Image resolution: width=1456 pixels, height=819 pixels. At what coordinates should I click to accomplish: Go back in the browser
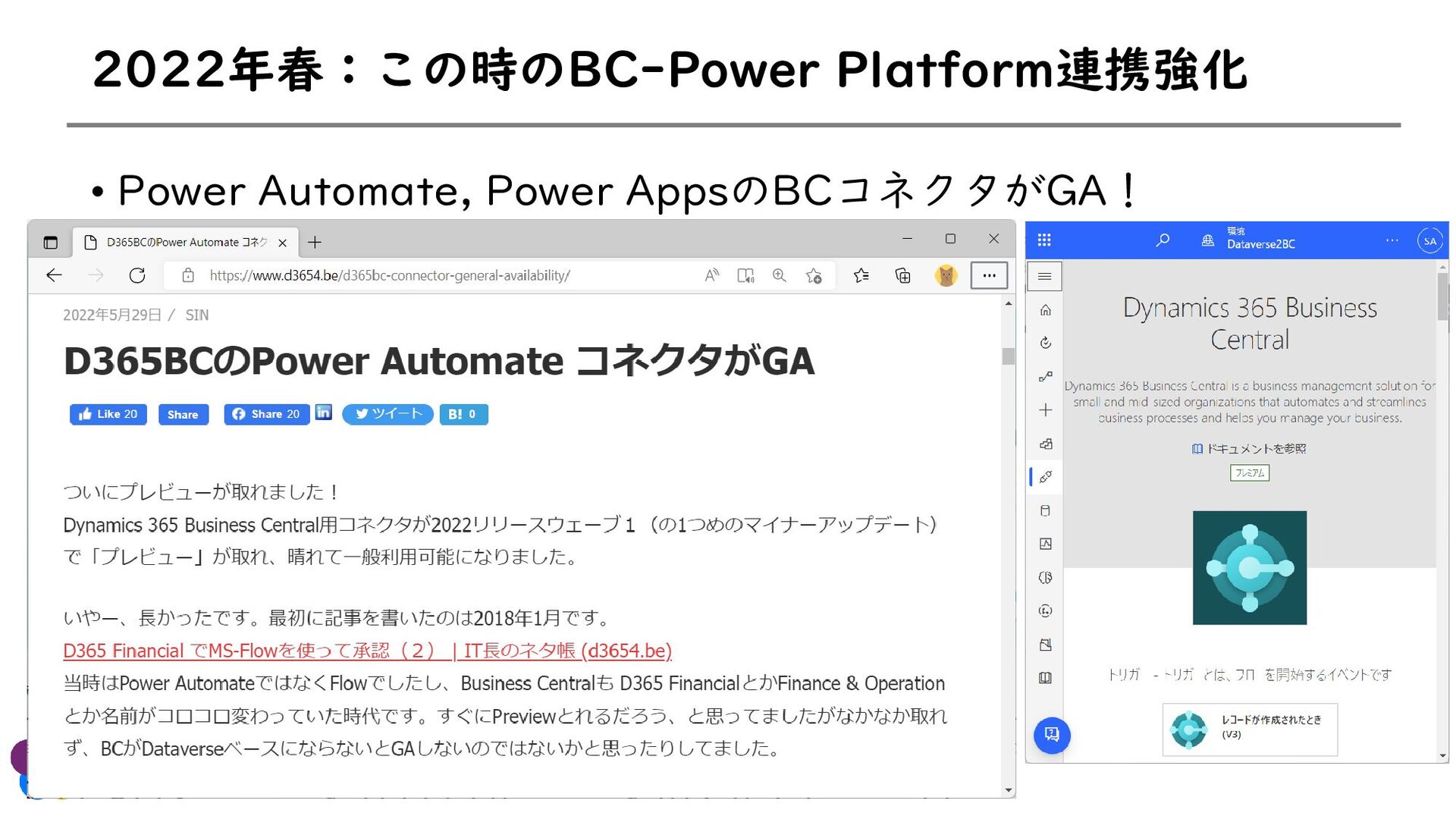pyautogui.click(x=54, y=275)
